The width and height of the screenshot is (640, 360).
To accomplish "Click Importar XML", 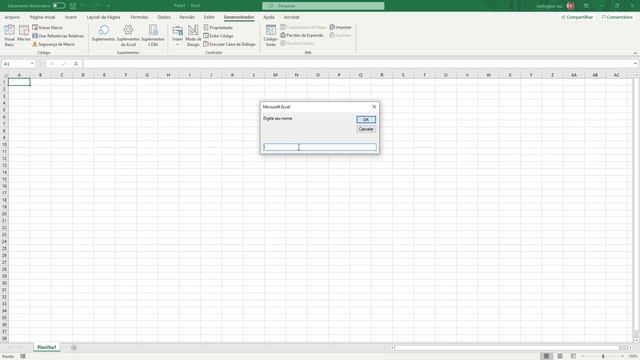I will click(x=340, y=27).
